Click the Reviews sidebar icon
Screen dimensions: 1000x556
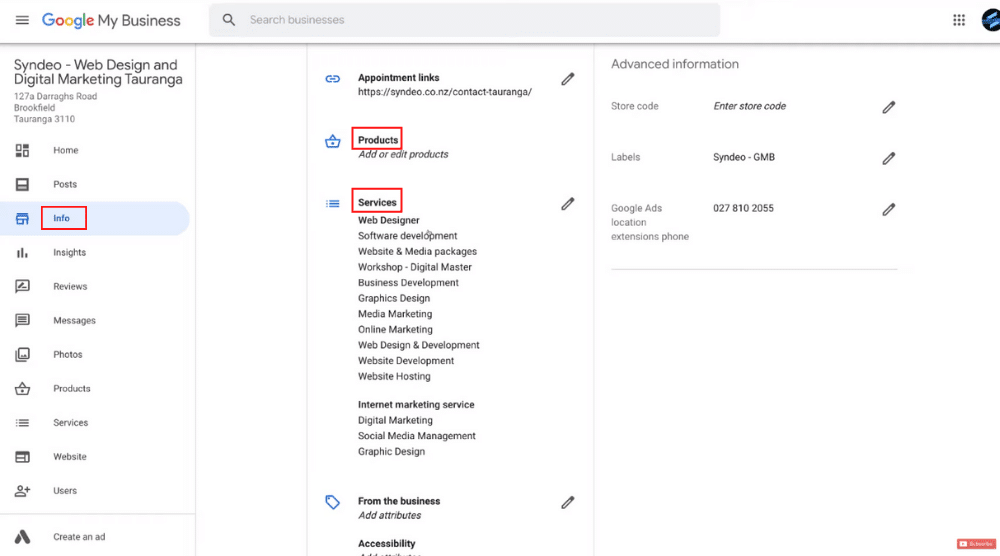click(22, 286)
